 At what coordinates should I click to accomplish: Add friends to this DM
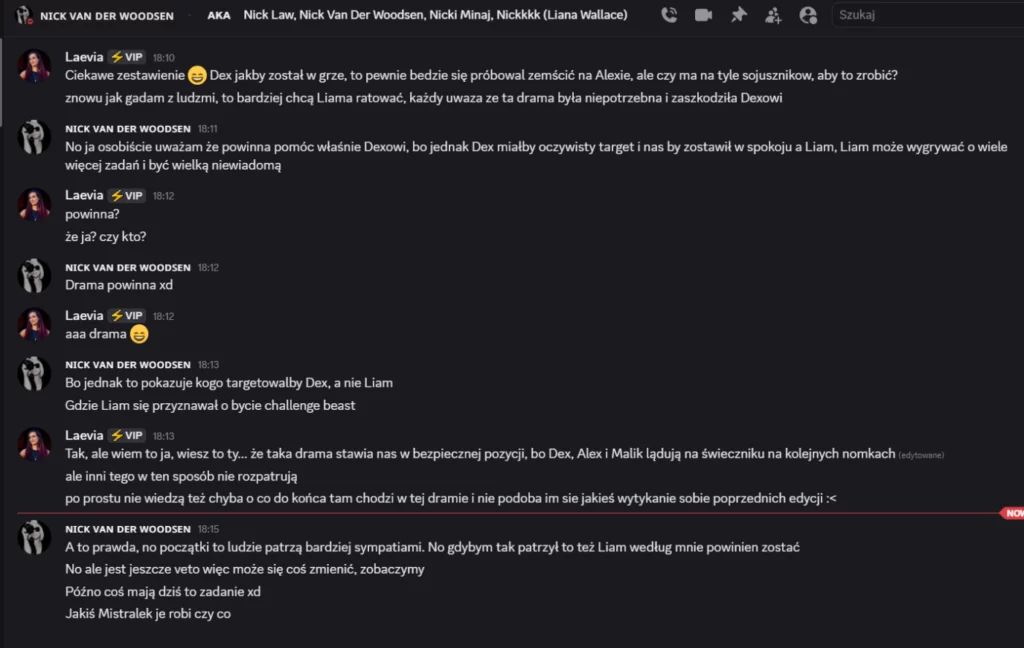pos(773,15)
